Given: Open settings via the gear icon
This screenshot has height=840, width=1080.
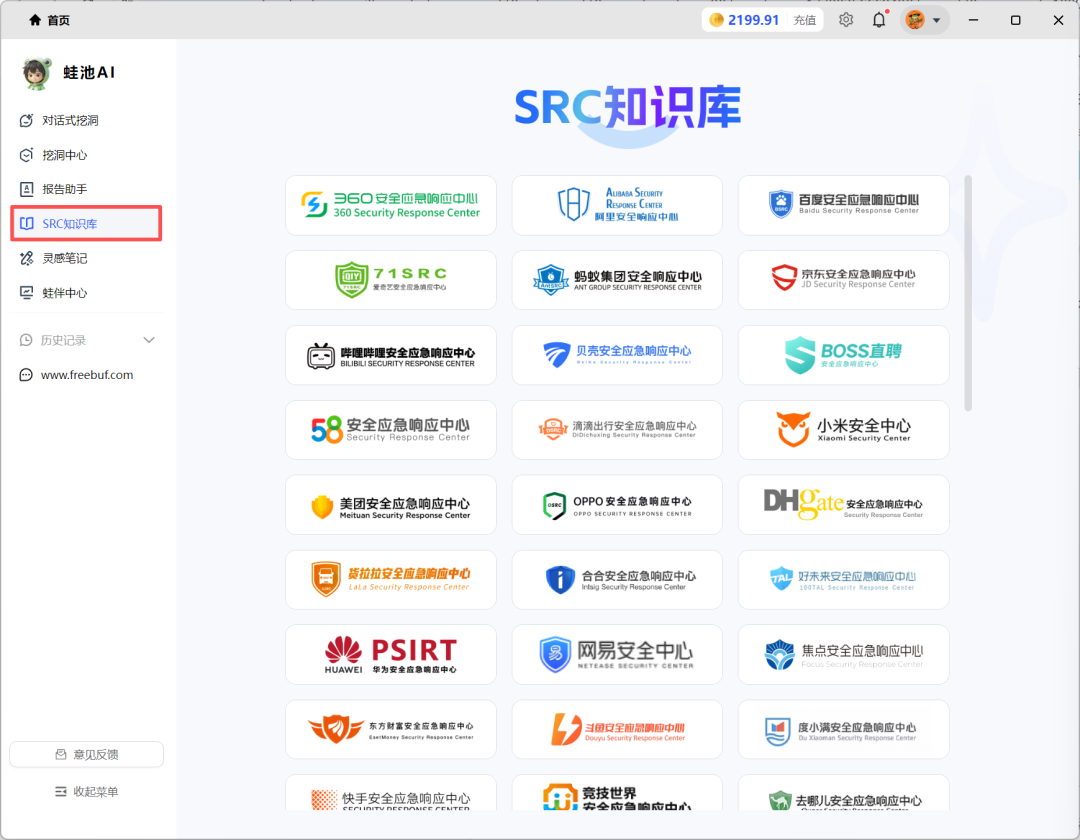Looking at the screenshot, I should (845, 19).
